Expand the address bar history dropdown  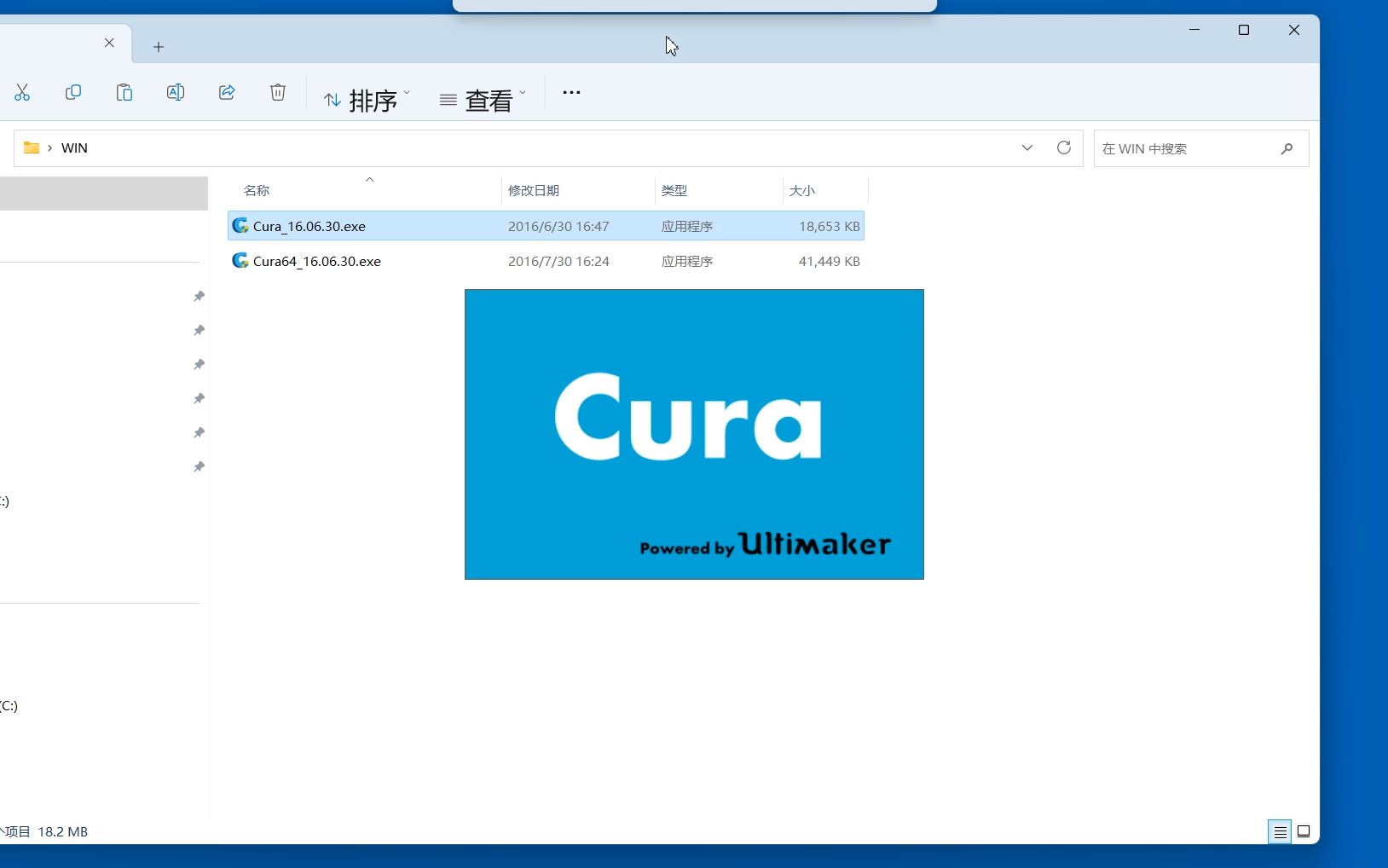coord(1027,148)
